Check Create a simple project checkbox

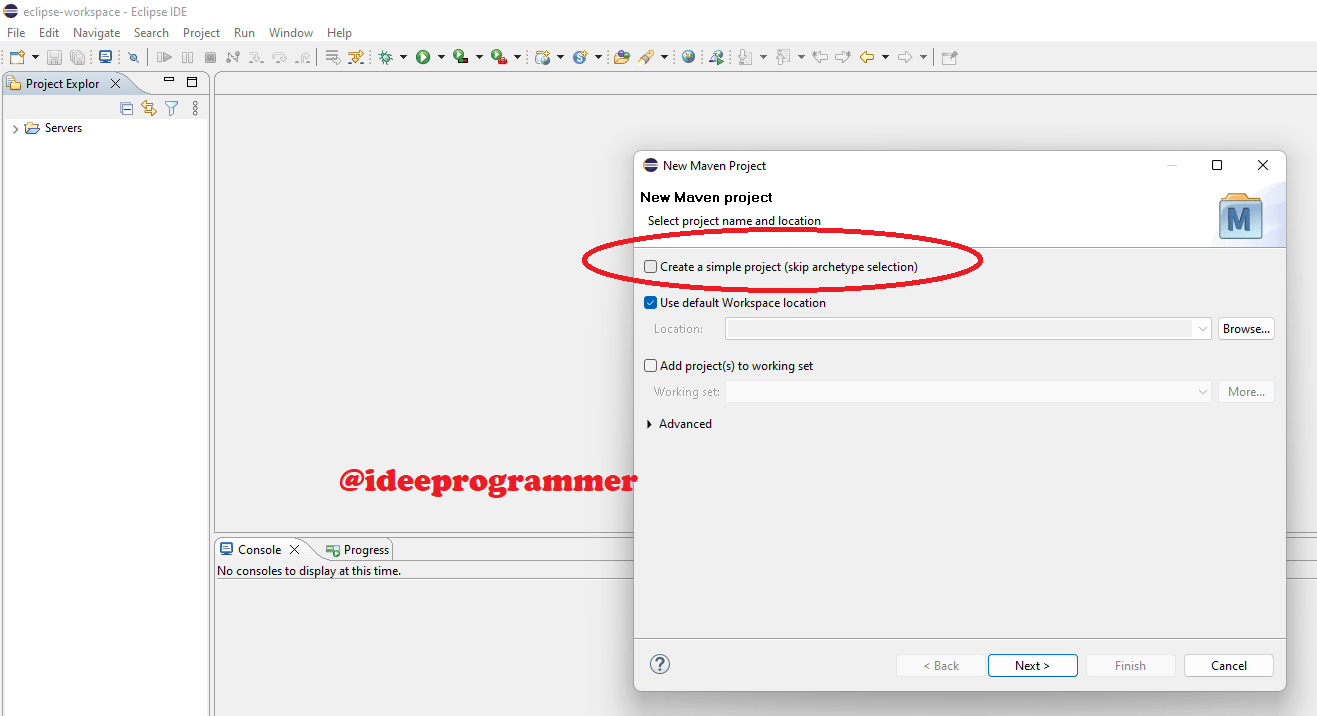tap(651, 267)
